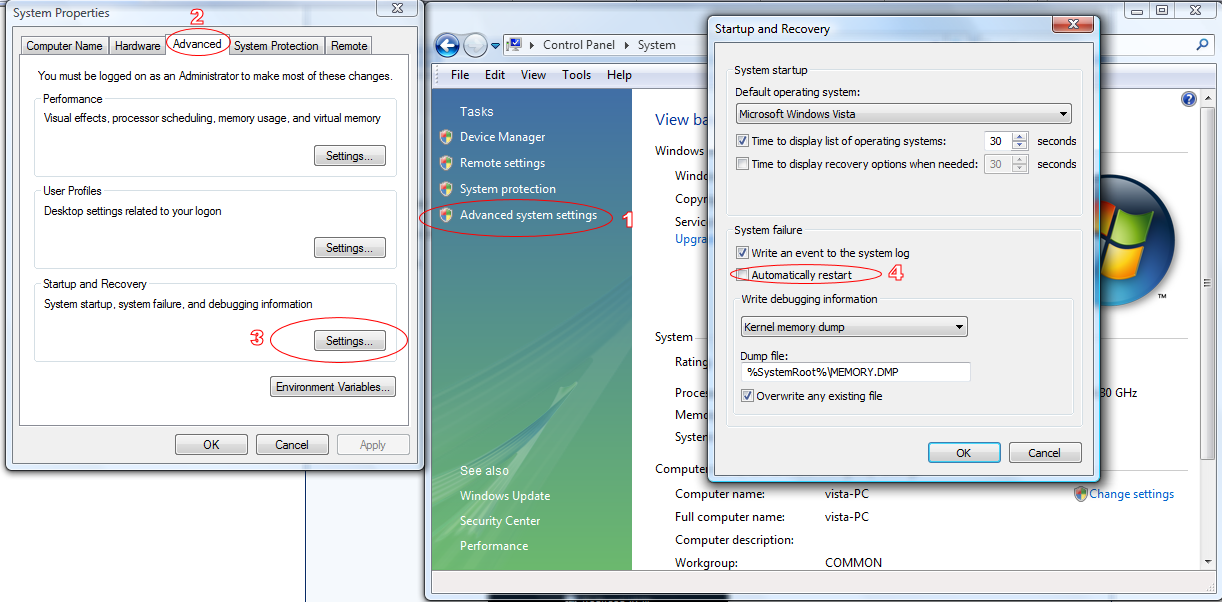Image resolution: width=1222 pixels, height=602 pixels.
Task: Click the shield icon beside System protection
Action: (x=446, y=189)
